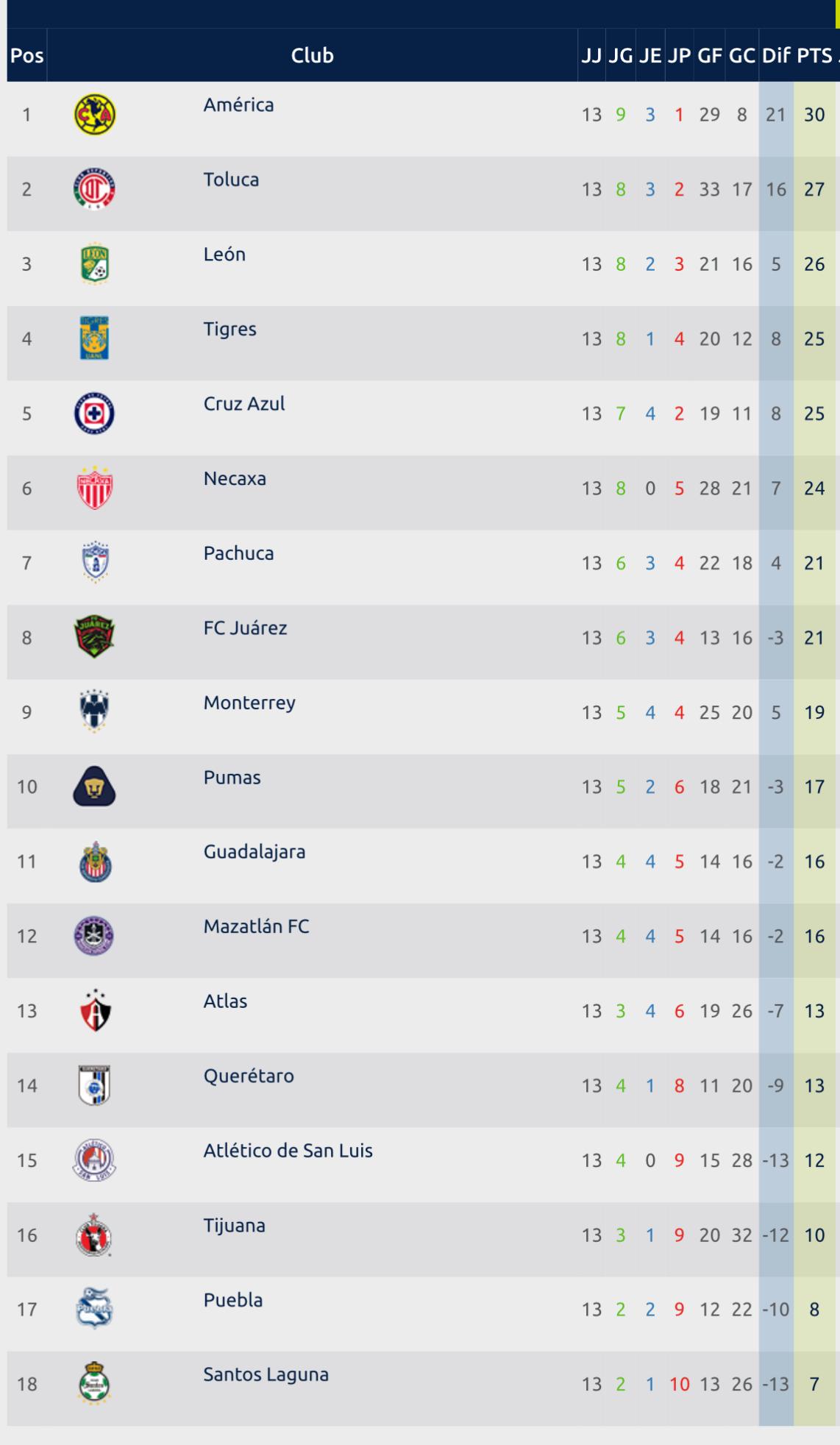840x1445 pixels.
Task: Click the Tigres UANL crest
Action: click(x=95, y=338)
